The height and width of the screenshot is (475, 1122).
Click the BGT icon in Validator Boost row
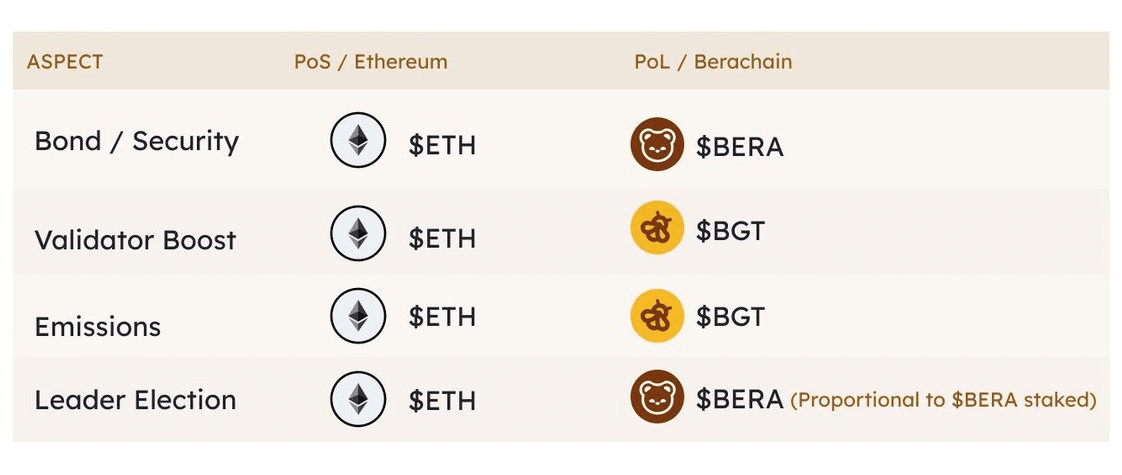pos(657,228)
